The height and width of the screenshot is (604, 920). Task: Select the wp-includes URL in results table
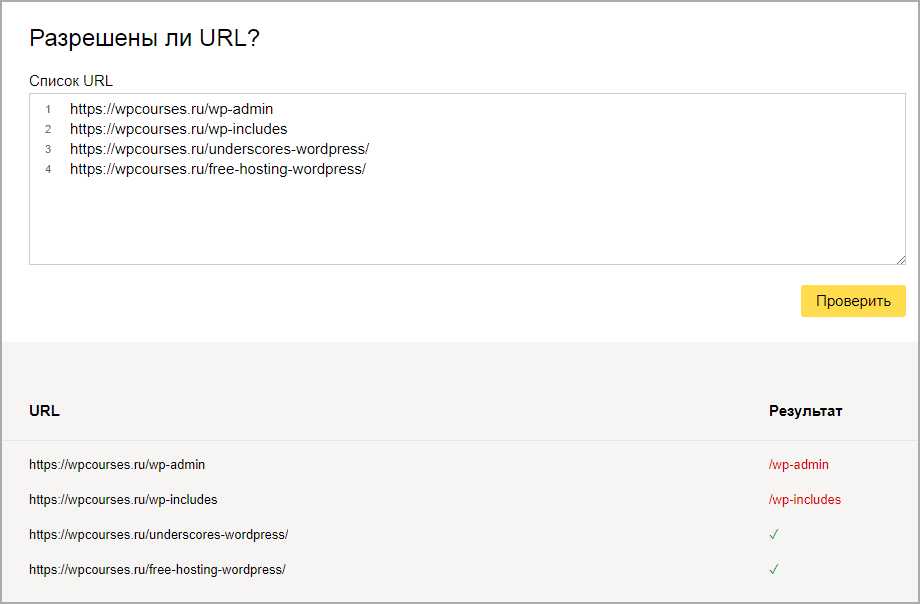click(x=123, y=500)
